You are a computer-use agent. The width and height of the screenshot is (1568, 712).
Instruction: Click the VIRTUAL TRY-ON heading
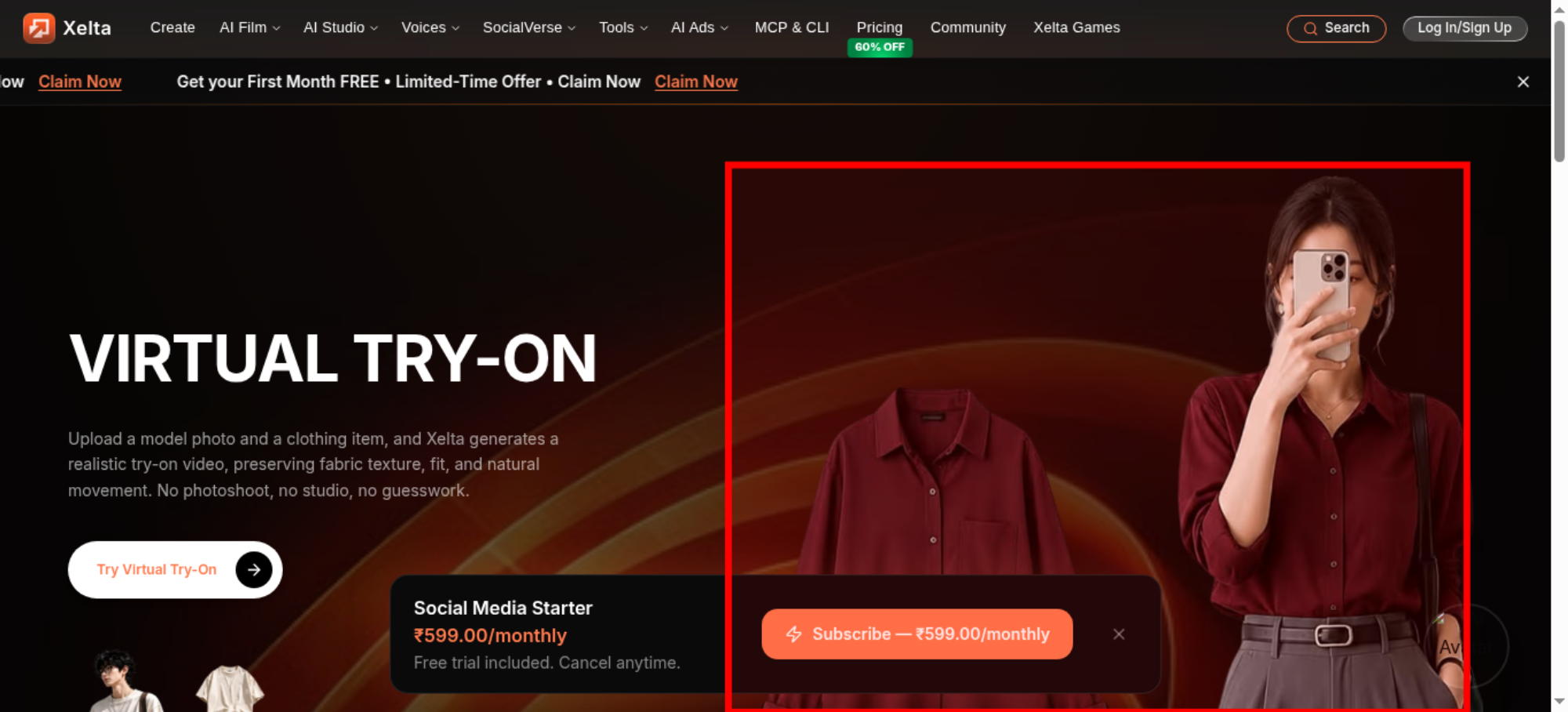(333, 358)
